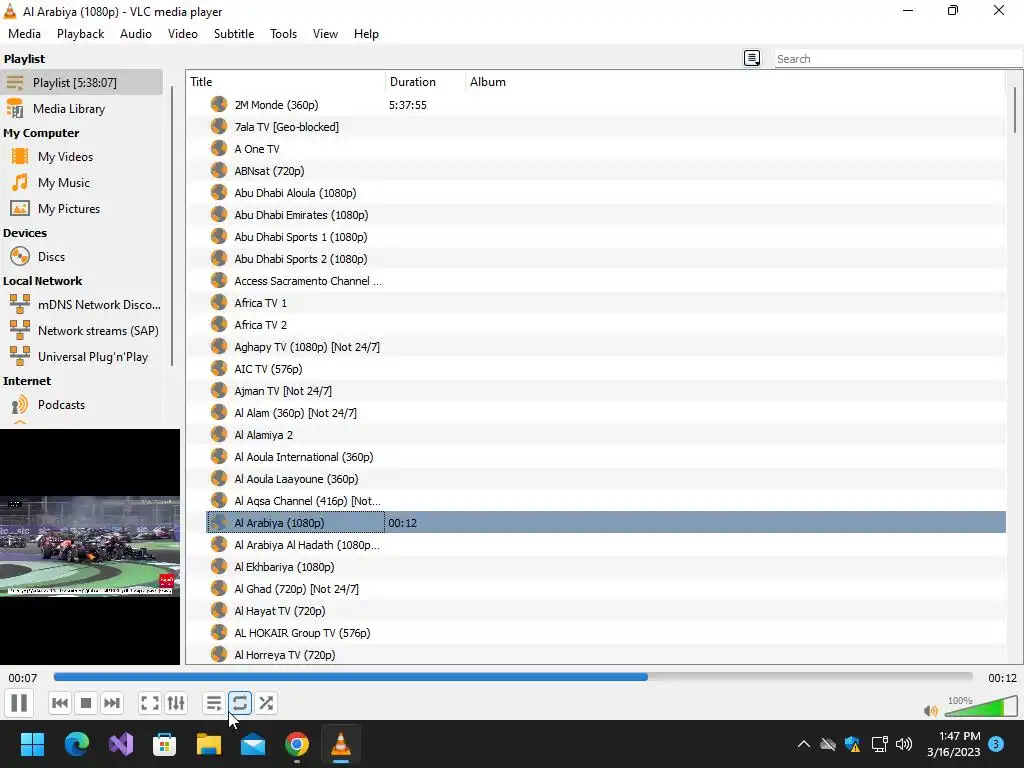Viewport: 1024px width, 768px height.
Task: Open the Audio menu
Action: (136, 34)
